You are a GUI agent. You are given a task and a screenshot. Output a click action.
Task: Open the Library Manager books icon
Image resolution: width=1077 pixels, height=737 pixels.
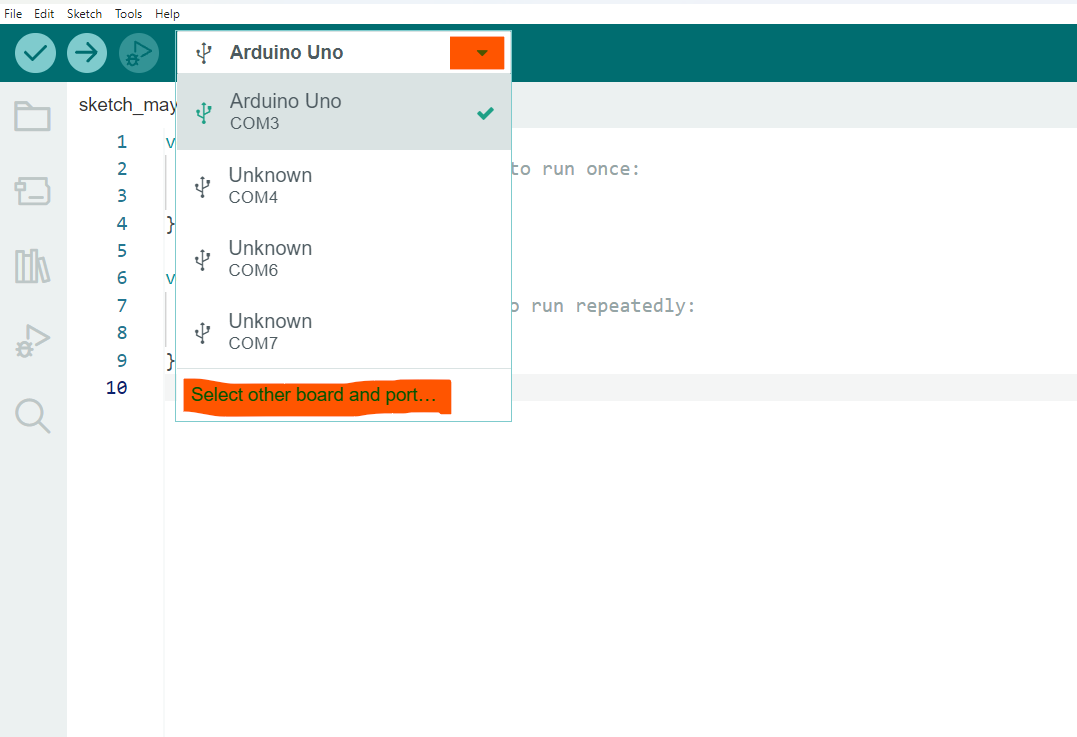[x=32, y=267]
